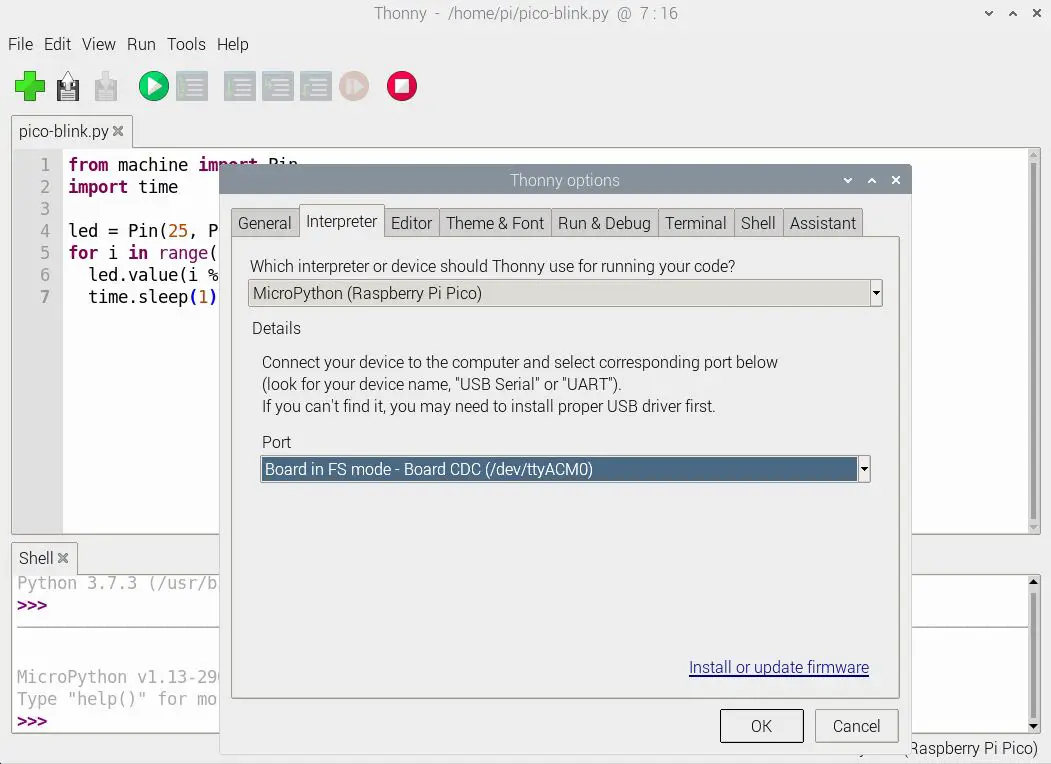Open the Terminal options tab
This screenshot has width=1051, height=764.
click(x=695, y=223)
